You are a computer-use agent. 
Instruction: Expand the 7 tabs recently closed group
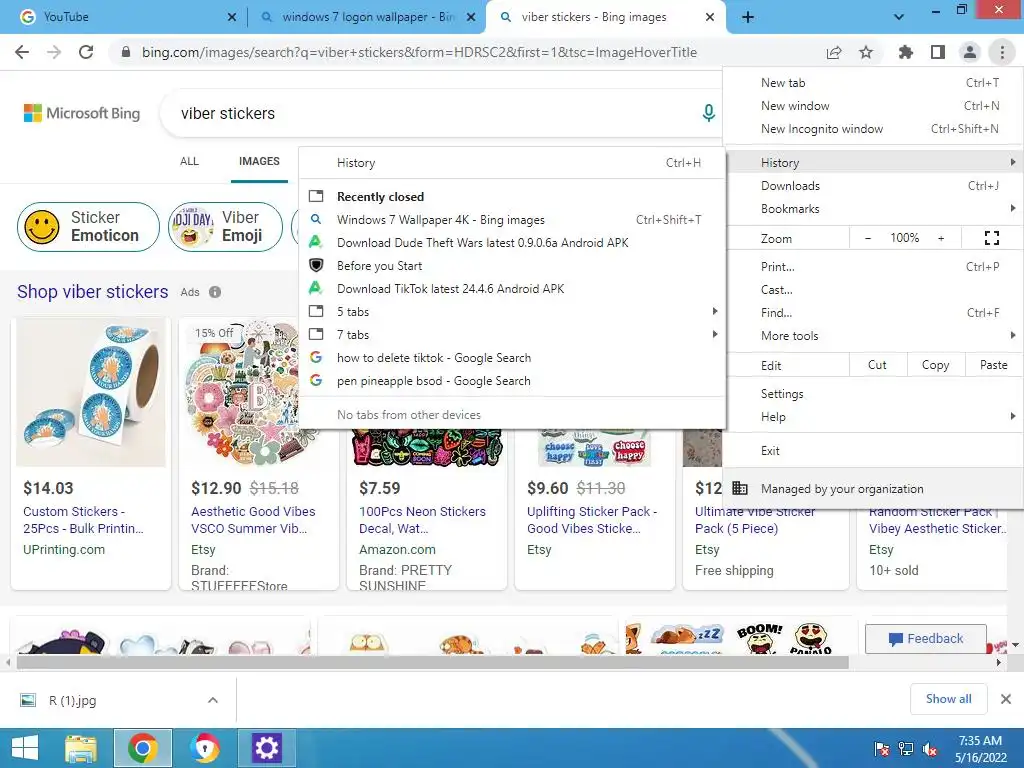tap(512, 334)
